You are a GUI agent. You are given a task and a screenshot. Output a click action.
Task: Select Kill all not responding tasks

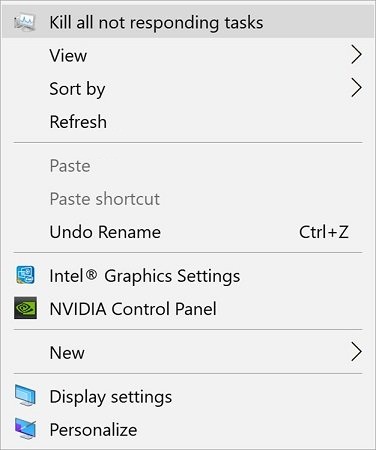[x=188, y=22]
